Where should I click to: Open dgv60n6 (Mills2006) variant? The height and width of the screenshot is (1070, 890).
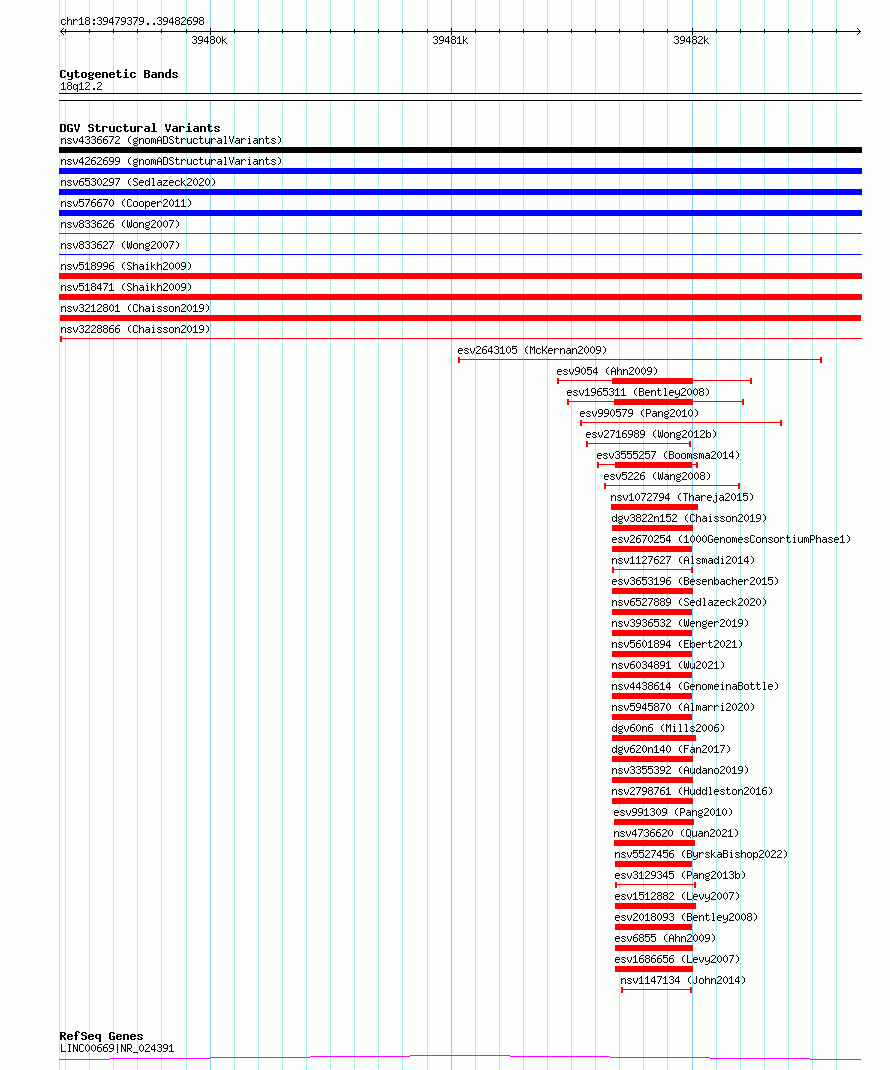tap(668, 729)
